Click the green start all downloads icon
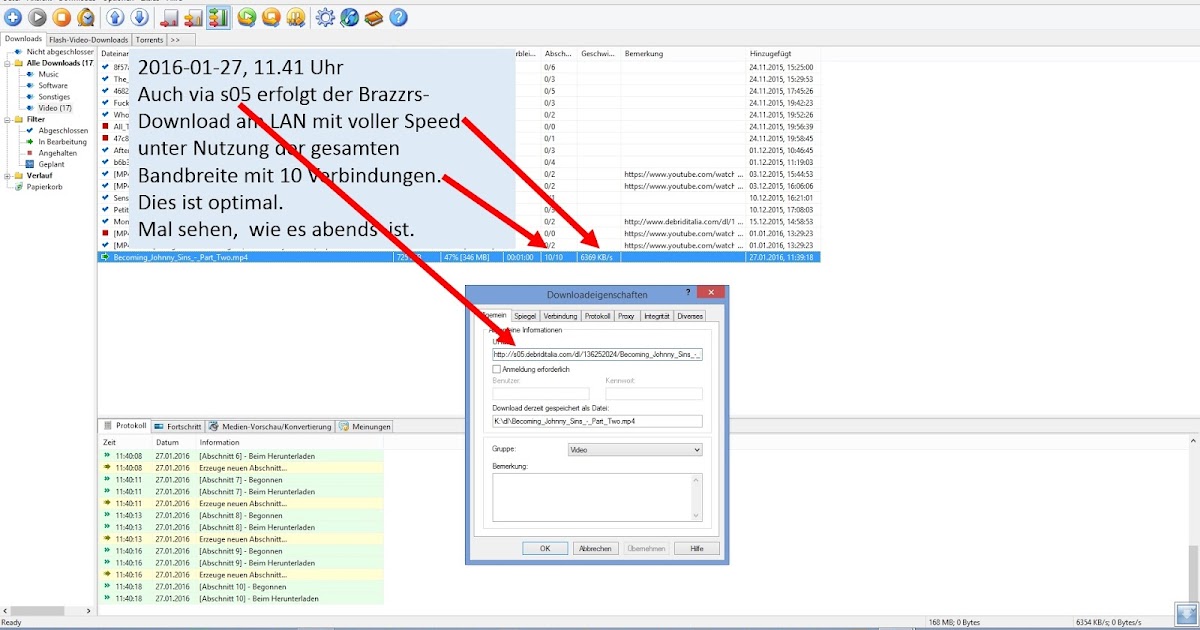The image size is (1200, 630). tap(246, 17)
